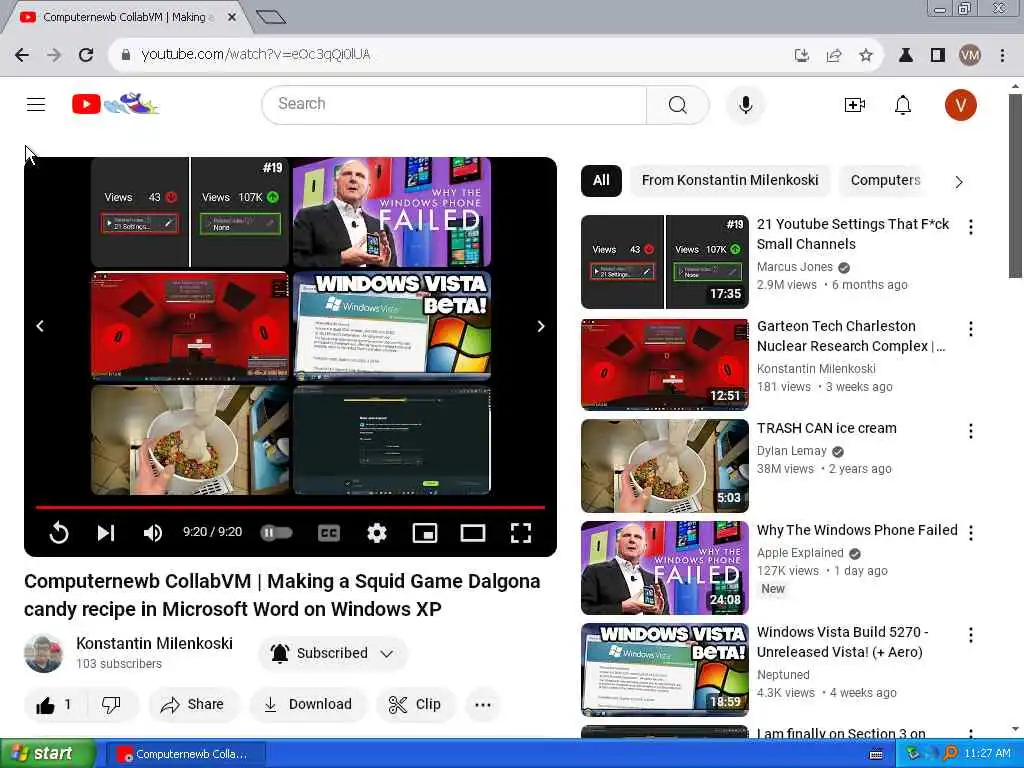Open the account avatar V menu
The height and width of the screenshot is (768, 1024).
(x=960, y=104)
